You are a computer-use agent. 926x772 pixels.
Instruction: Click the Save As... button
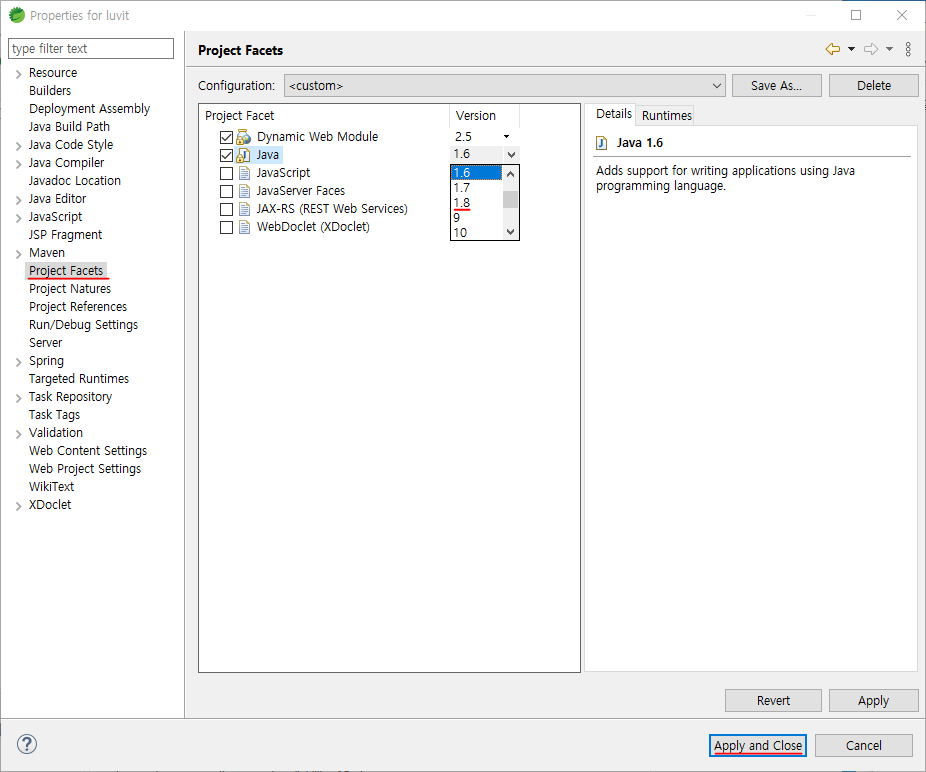point(777,86)
